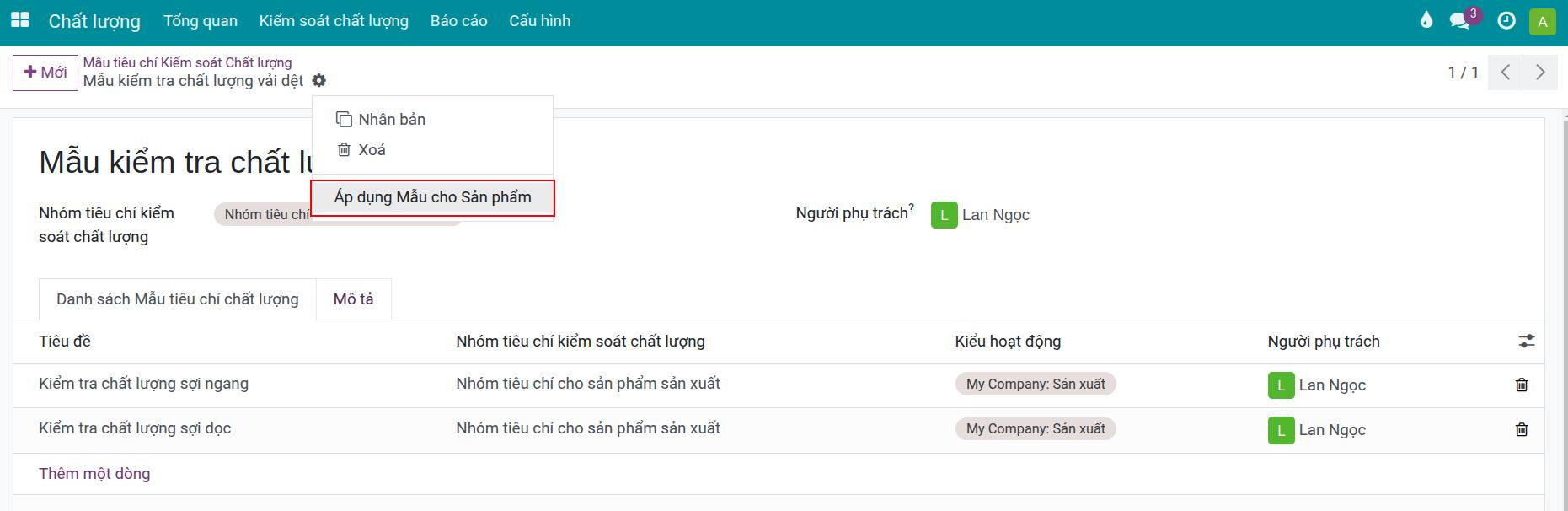The height and width of the screenshot is (511, 1568).
Task: Switch to Danh sách Mẫu tiêu chí chất lượng tab
Action: pyautogui.click(x=178, y=299)
